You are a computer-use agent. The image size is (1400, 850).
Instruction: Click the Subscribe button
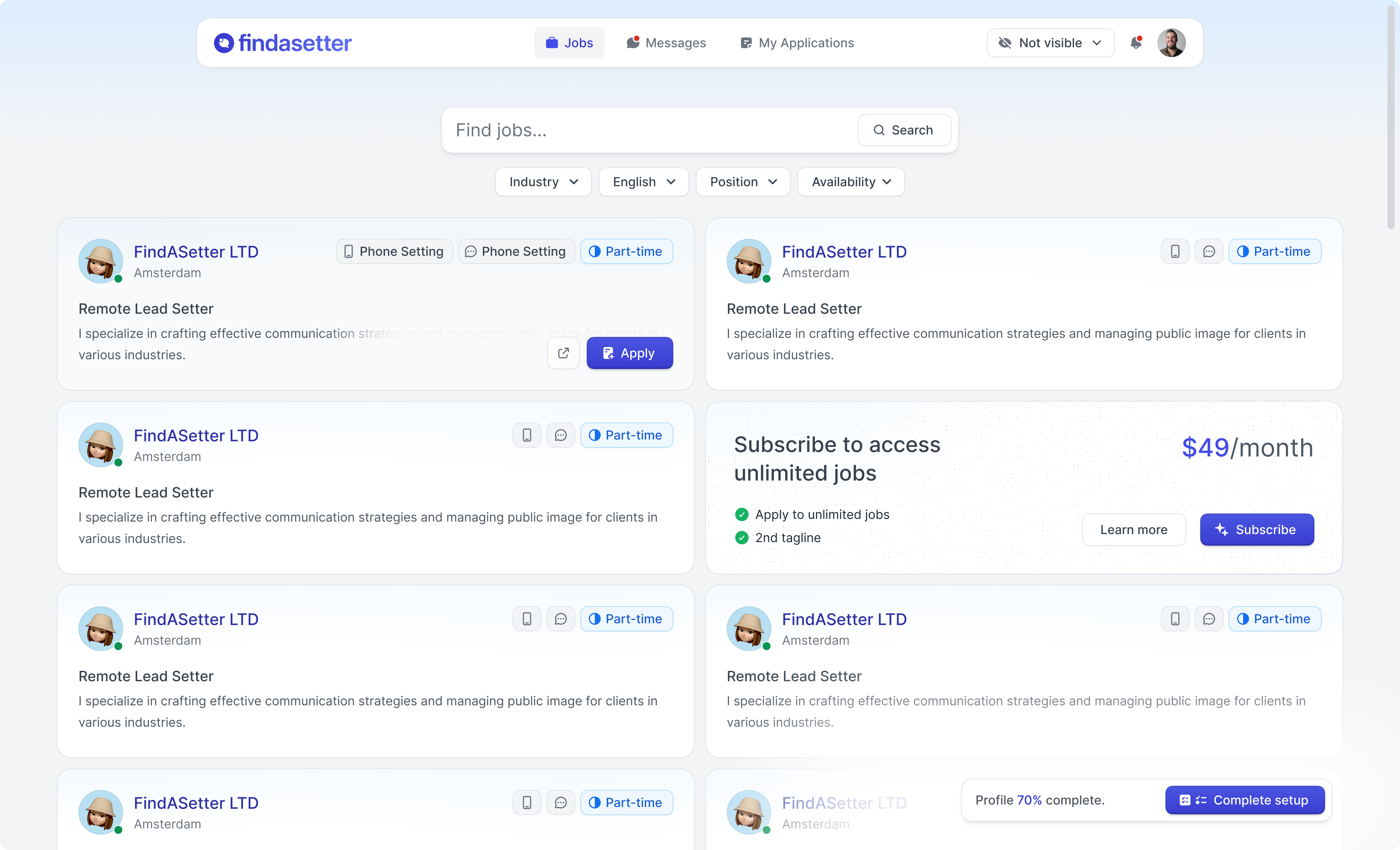coord(1257,530)
